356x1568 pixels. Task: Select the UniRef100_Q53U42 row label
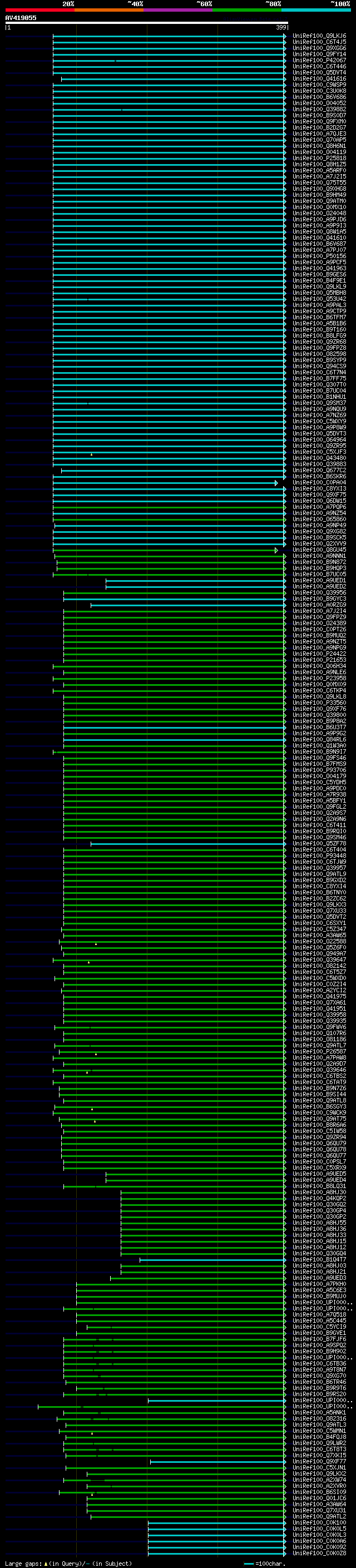click(x=319, y=299)
